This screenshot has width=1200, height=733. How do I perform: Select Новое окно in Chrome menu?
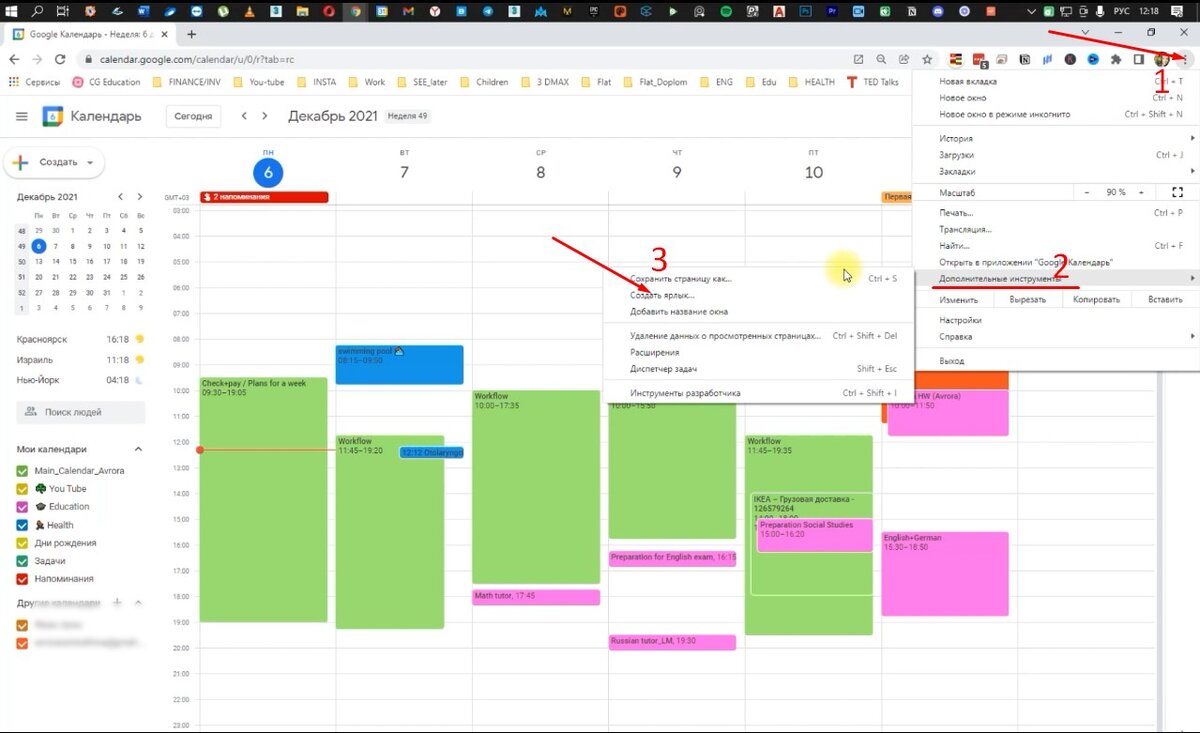1055,98
